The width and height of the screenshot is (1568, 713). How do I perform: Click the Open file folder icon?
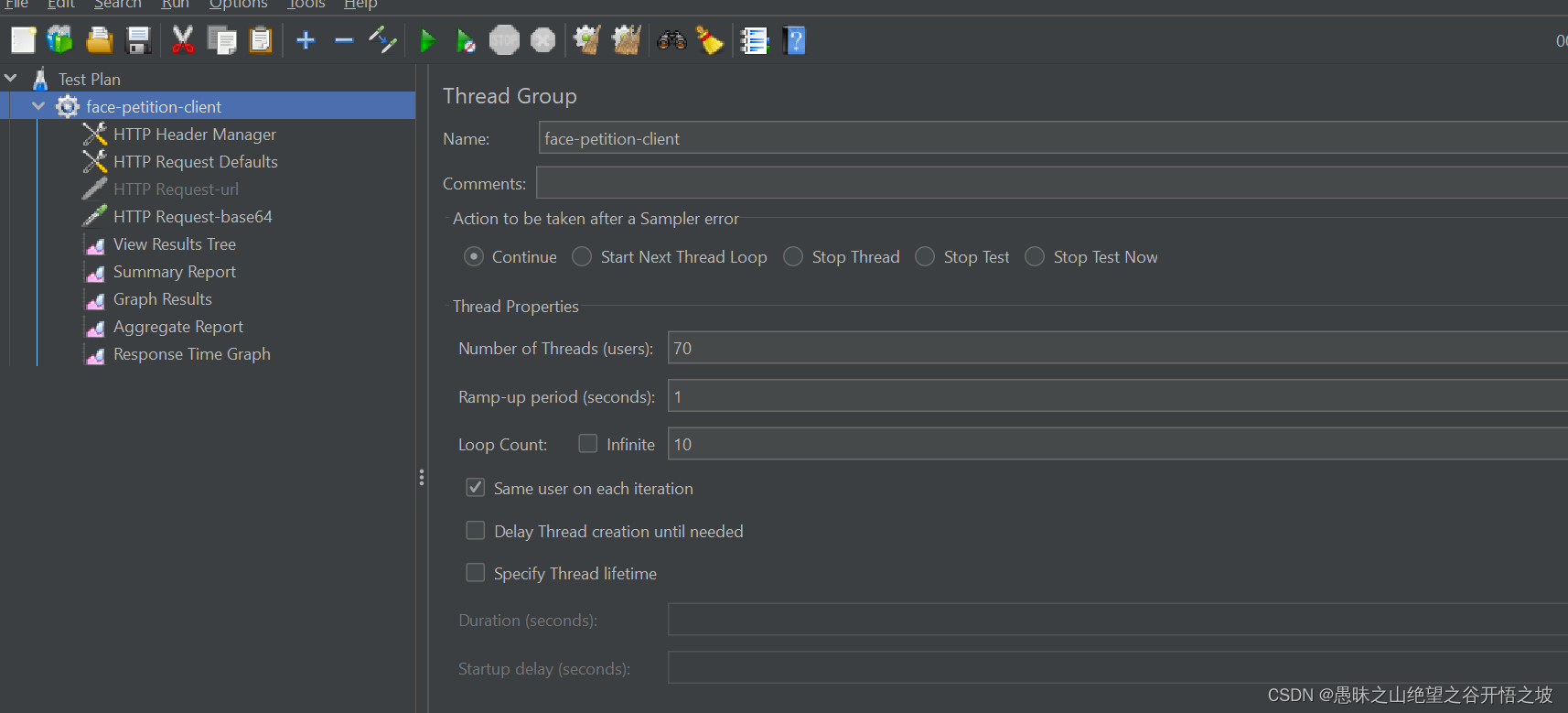pyautogui.click(x=99, y=40)
